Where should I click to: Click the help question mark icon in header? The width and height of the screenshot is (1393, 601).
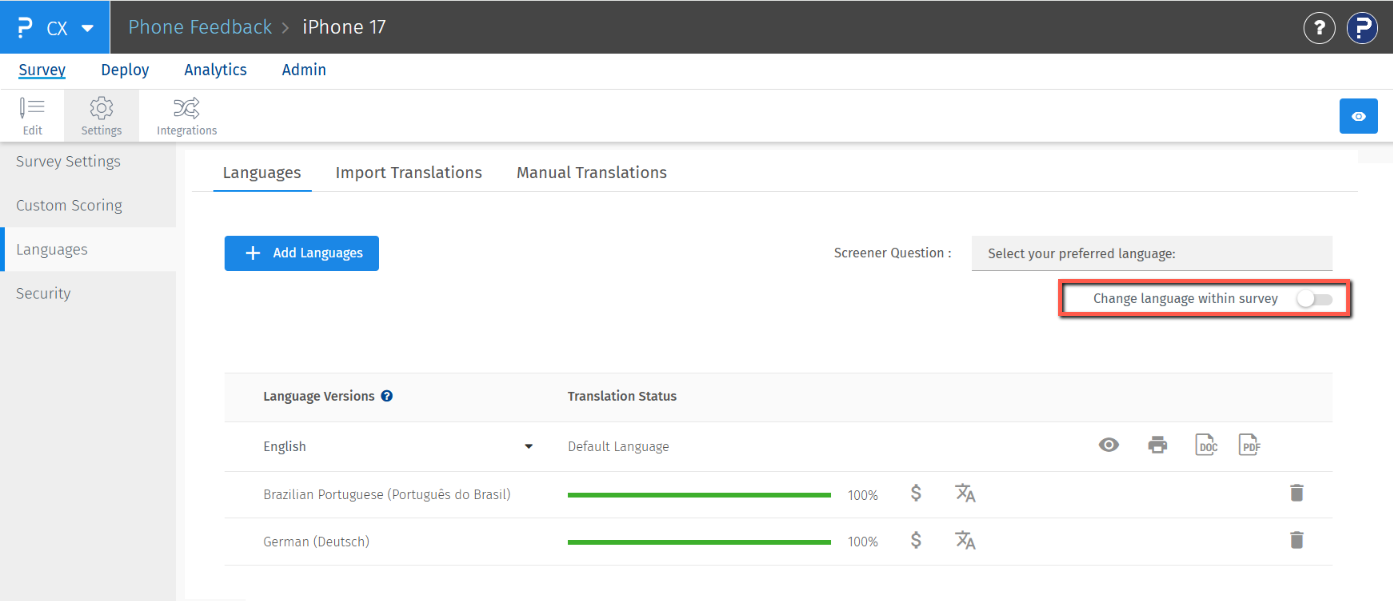pos(1319,28)
